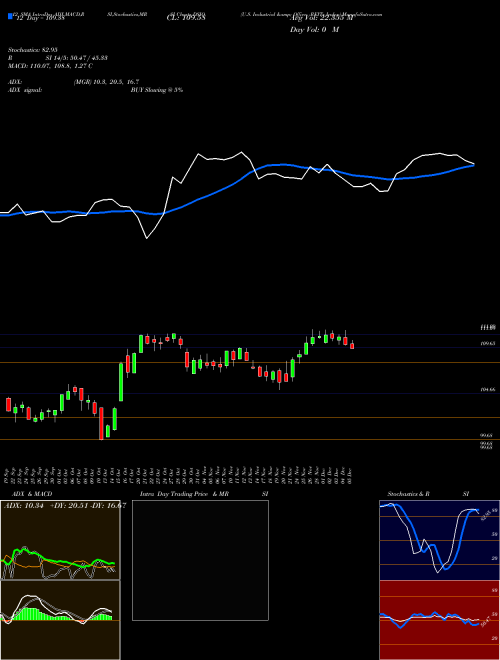The height and width of the screenshot is (660, 500).
Task: Click the 'MACD: 110.07, 108.8, 1.27 C' line
Action: [50, 66]
